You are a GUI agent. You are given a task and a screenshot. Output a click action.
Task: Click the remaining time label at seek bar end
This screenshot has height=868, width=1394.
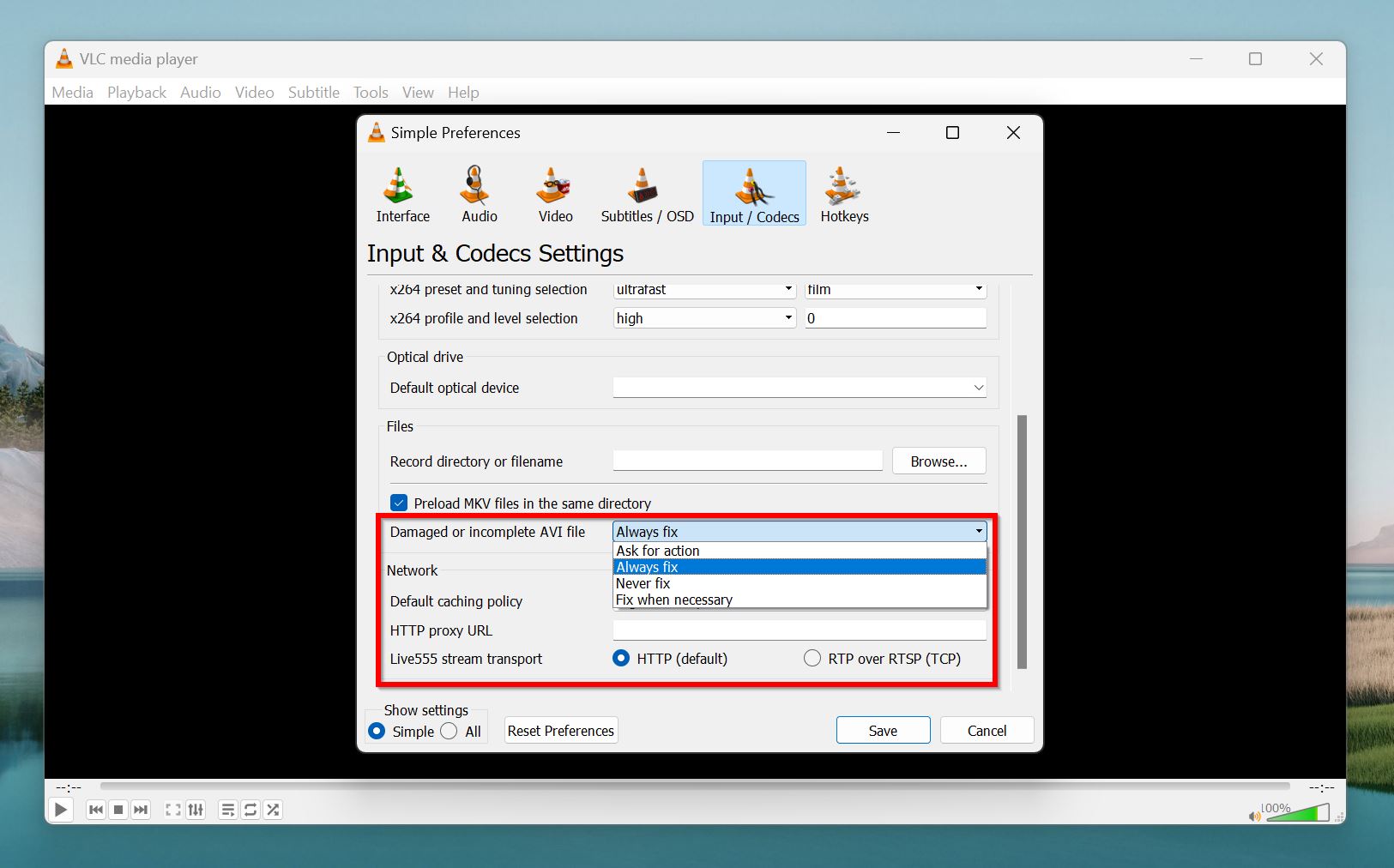pyautogui.click(x=1321, y=787)
